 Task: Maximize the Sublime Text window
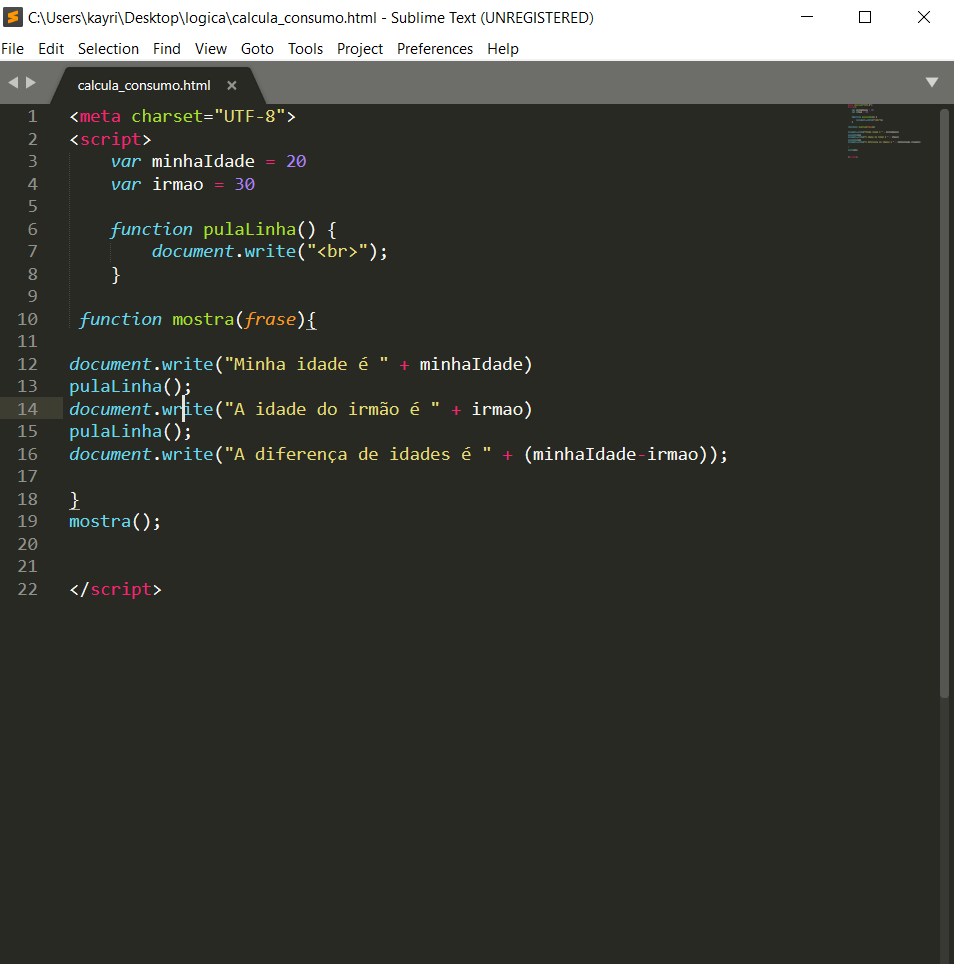tap(865, 17)
